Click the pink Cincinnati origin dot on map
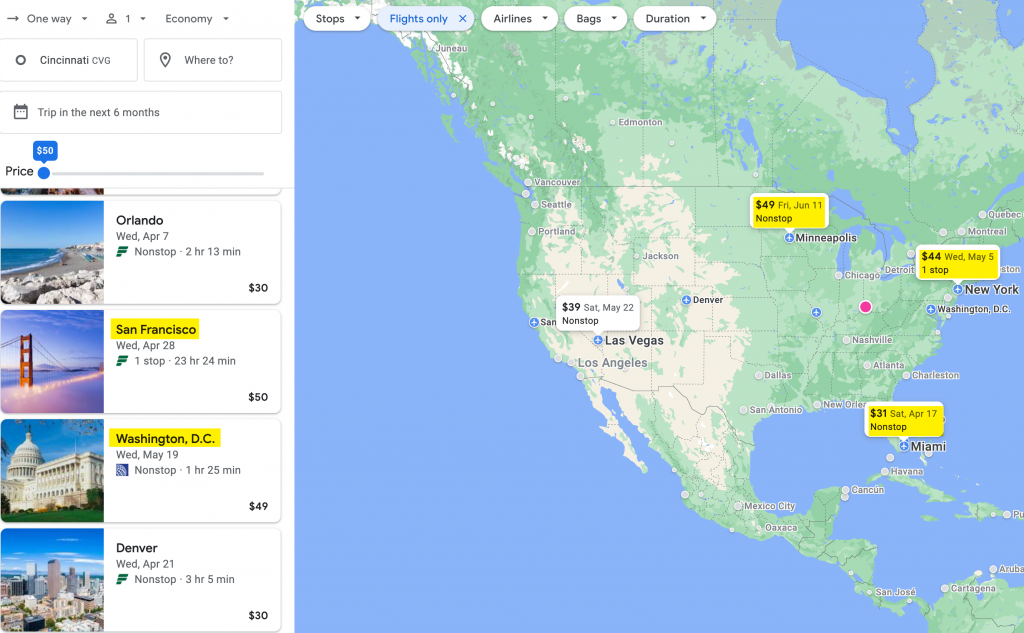Screen dimensions: 1024x633 pos(865,306)
